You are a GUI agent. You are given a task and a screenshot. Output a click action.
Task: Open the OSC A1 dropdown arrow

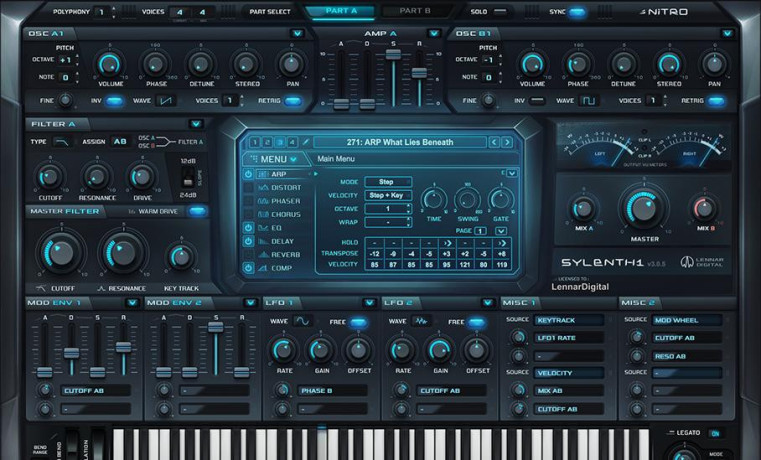pos(297,33)
